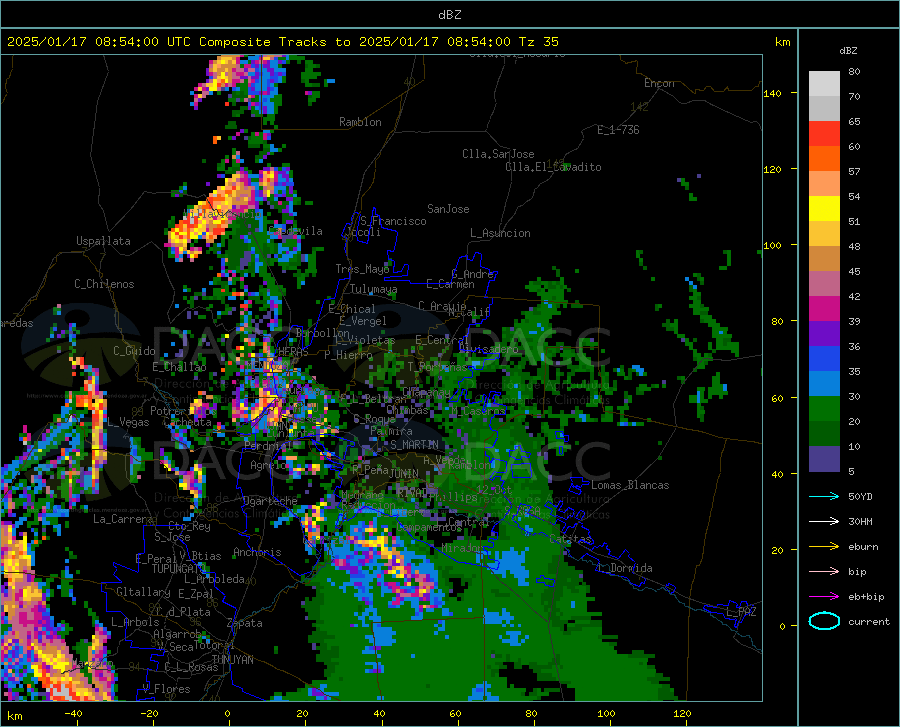
Task: Click the 42 dBZ magenta color swatch
Action: pyautogui.click(x=824, y=309)
